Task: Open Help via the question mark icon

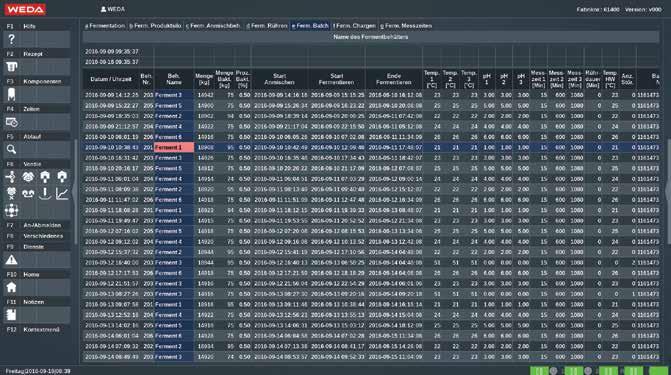Action: click(12, 39)
